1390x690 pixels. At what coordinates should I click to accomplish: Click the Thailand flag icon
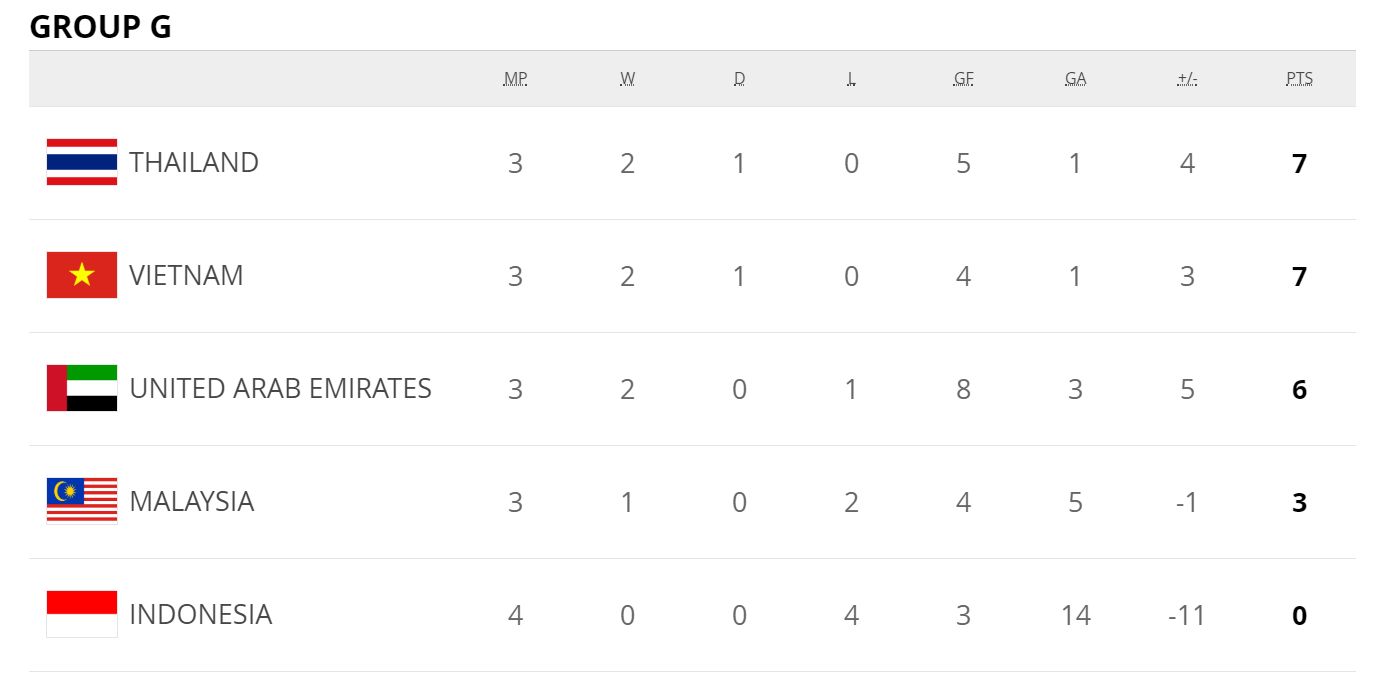click(x=82, y=162)
